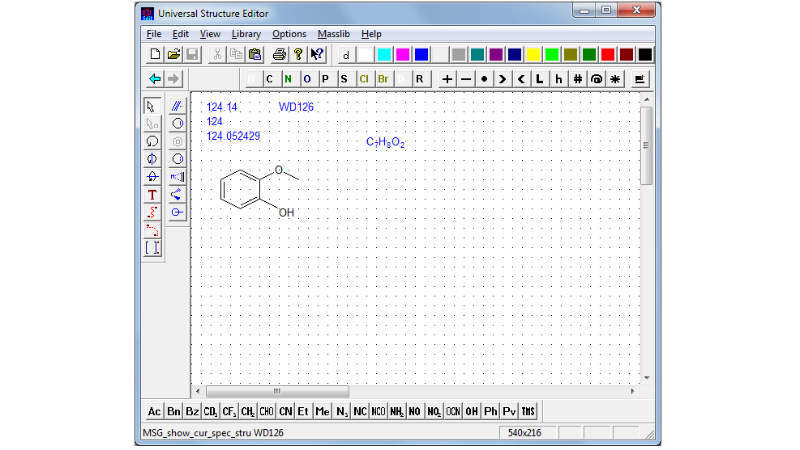Choose the magenta color swatch
This screenshot has height=450, width=800.
click(x=403, y=54)
